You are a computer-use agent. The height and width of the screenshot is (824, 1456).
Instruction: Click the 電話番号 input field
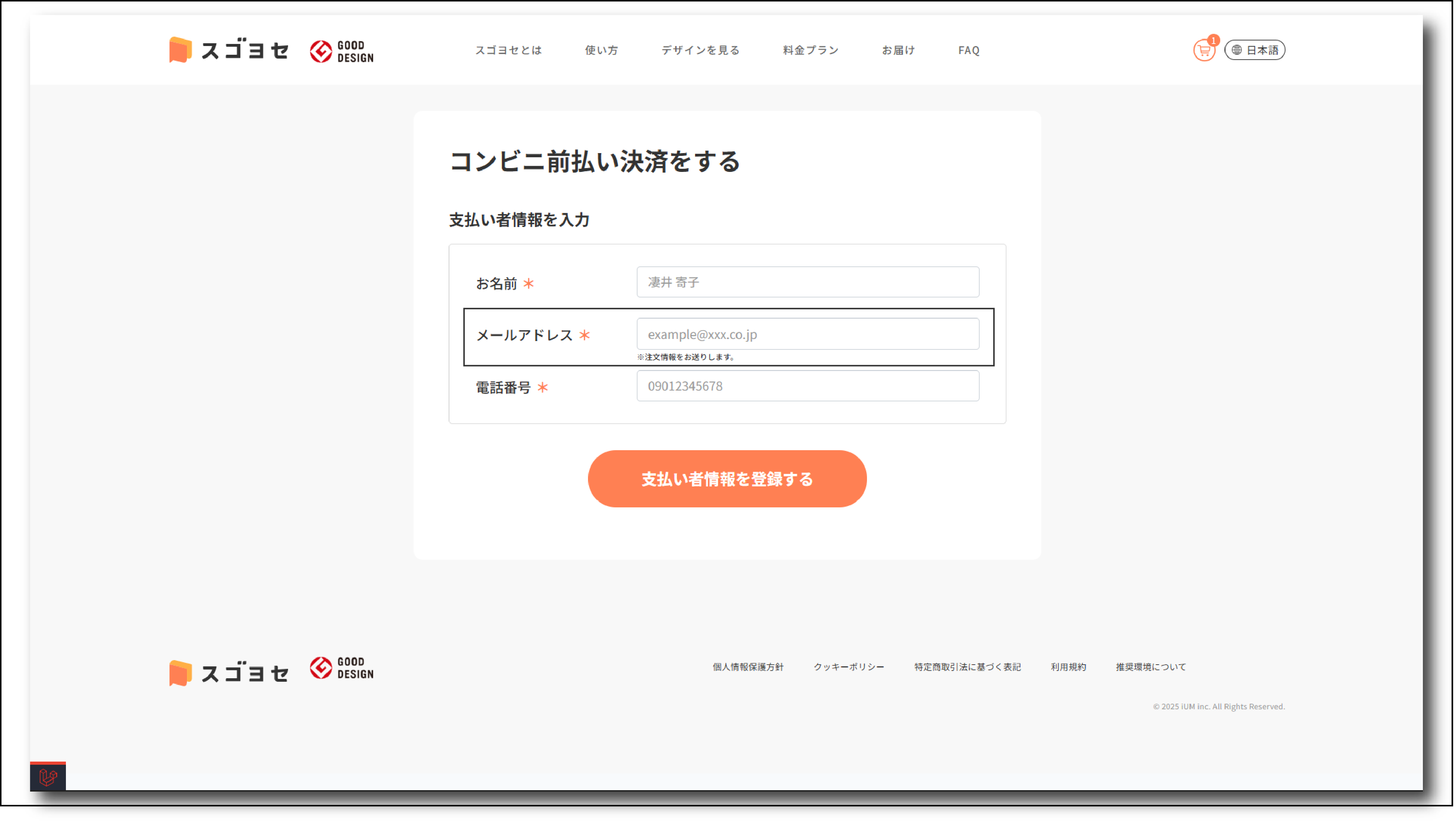(807, 386)
